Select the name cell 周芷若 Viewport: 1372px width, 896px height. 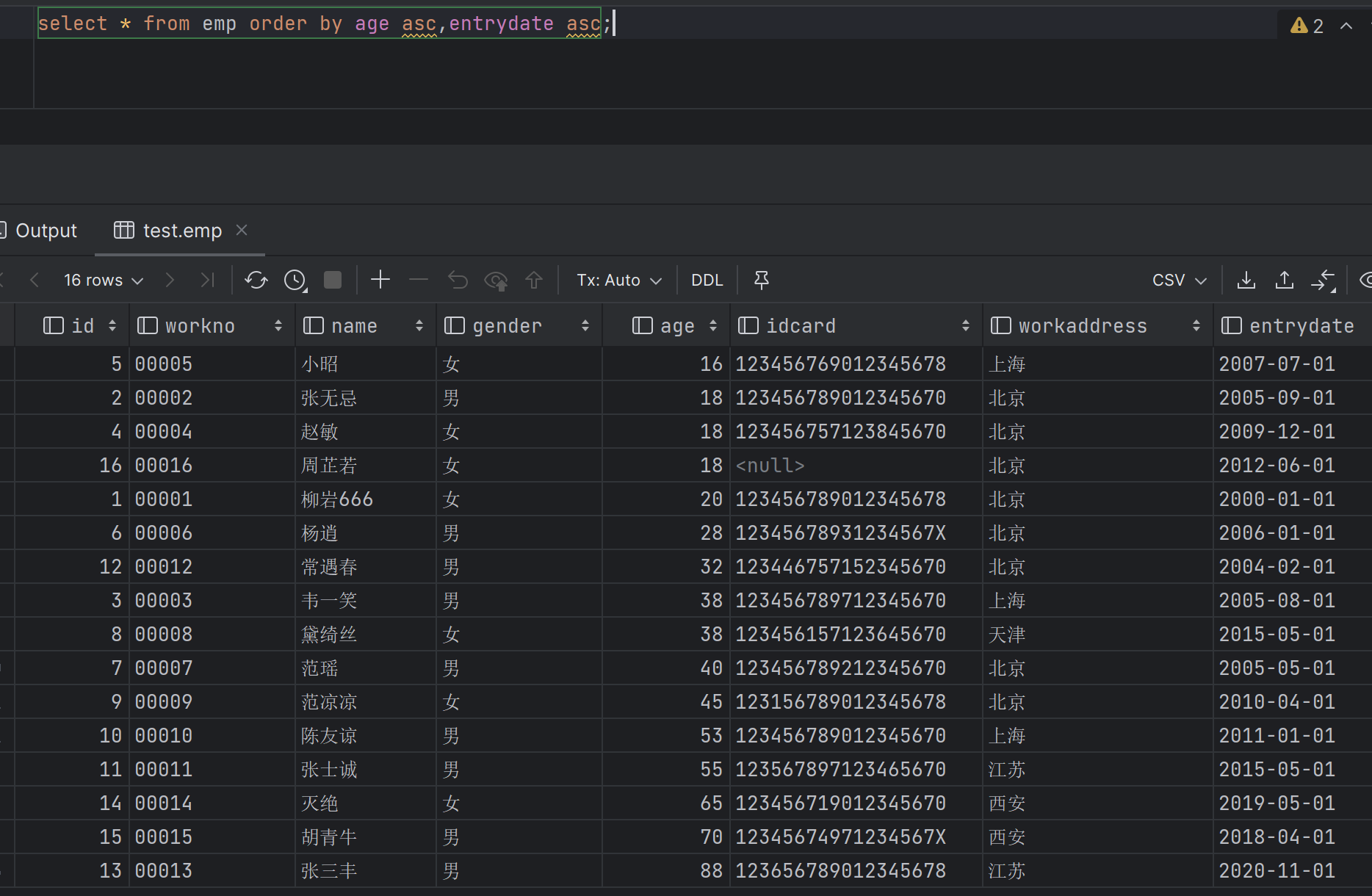point(366,466)
